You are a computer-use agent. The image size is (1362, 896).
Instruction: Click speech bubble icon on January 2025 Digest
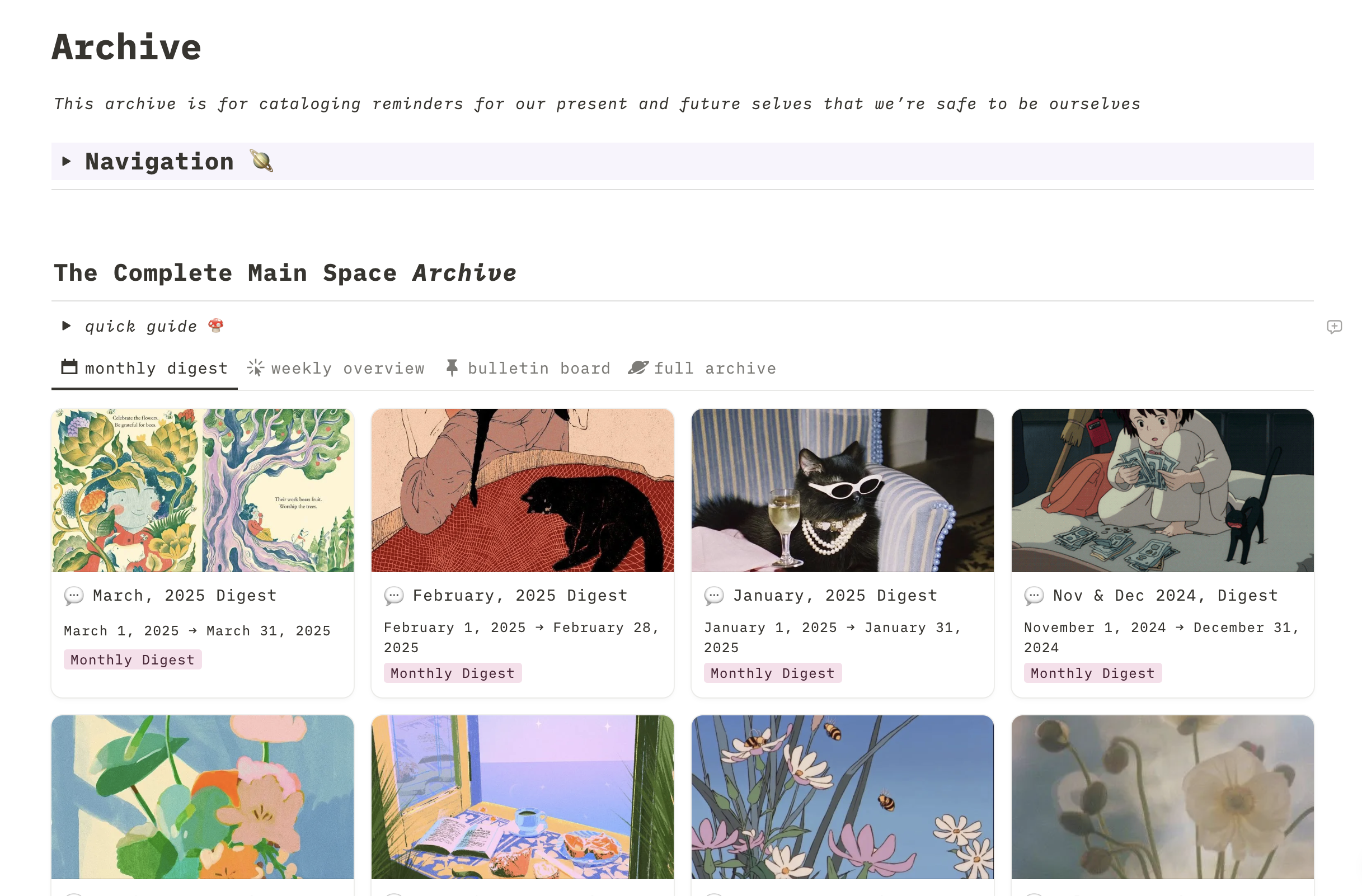click(x=713, y=596)
